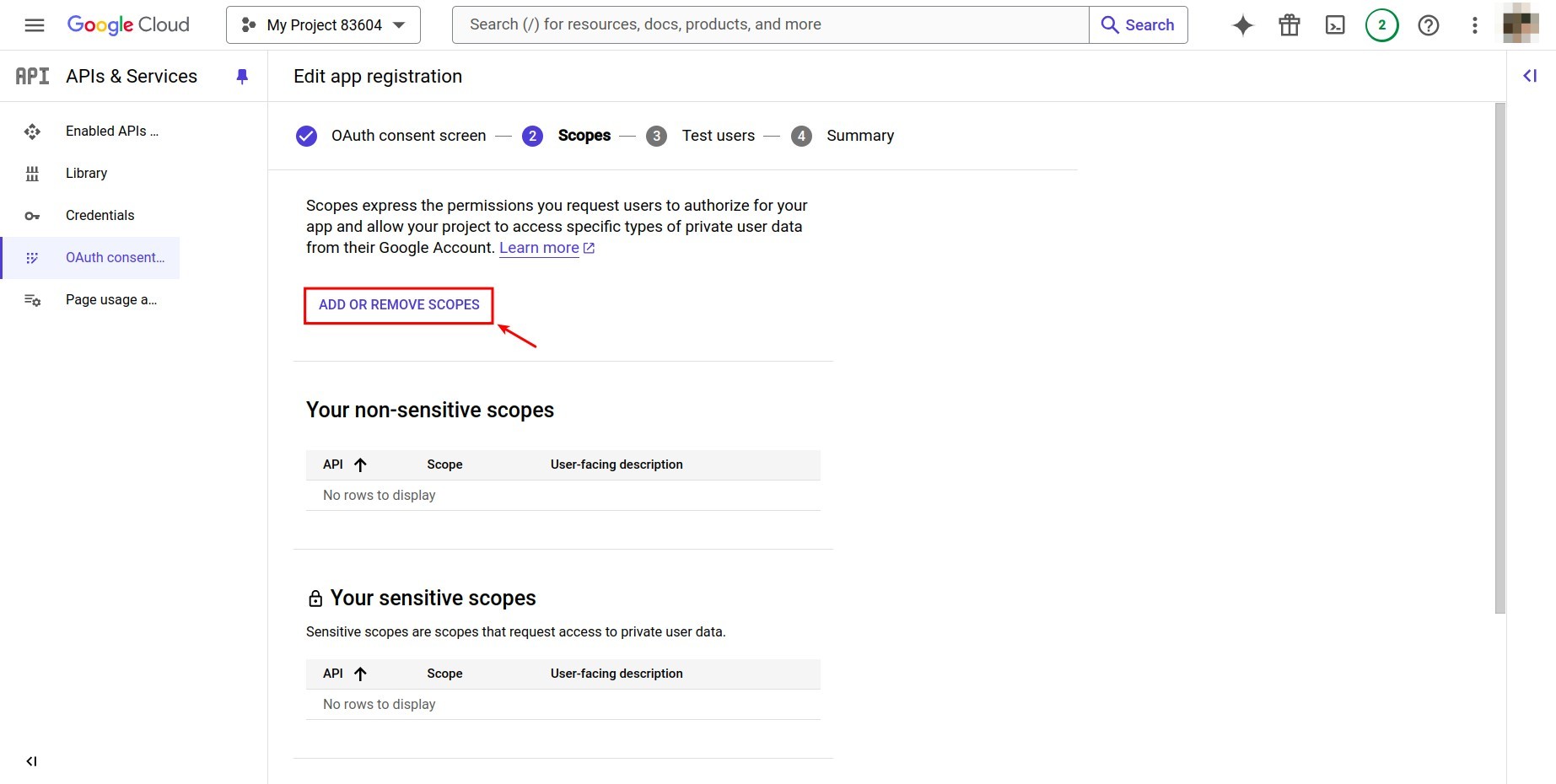
Task: Open the notifications bell showing 2
Action: [1381, 24]
